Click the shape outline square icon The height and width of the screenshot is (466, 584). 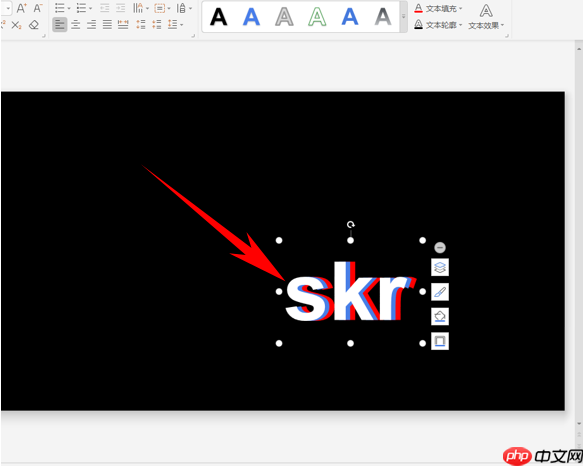click(440, 341)
